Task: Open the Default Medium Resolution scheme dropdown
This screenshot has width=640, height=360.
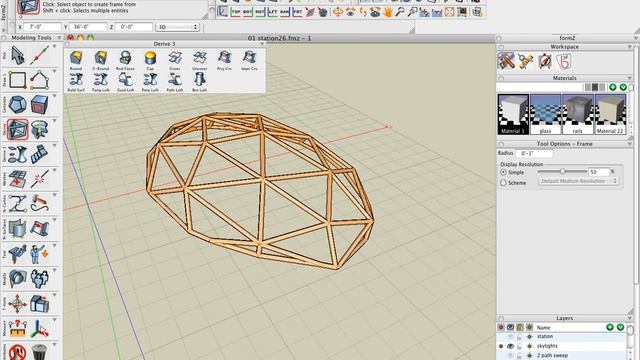Action: point(578,181)
